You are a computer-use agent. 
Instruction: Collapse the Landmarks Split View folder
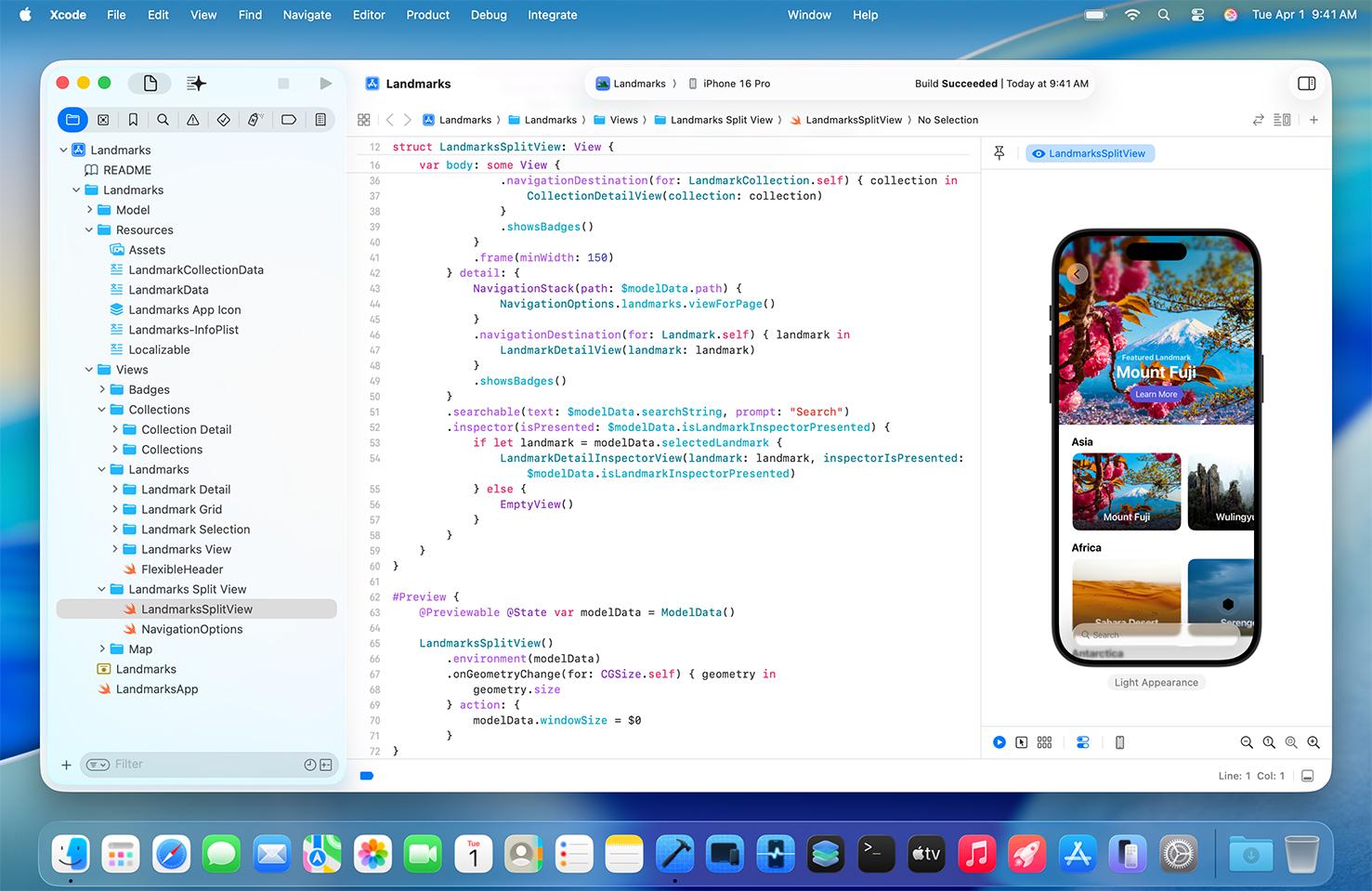[102, 589]
